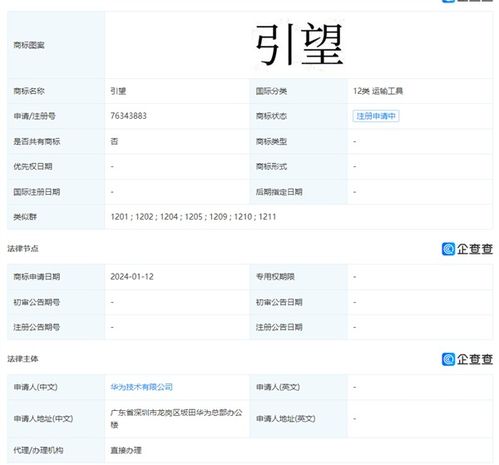Click the 商标名称 label
The height and width of the screenshot is (465, 499).
[29, 91]
